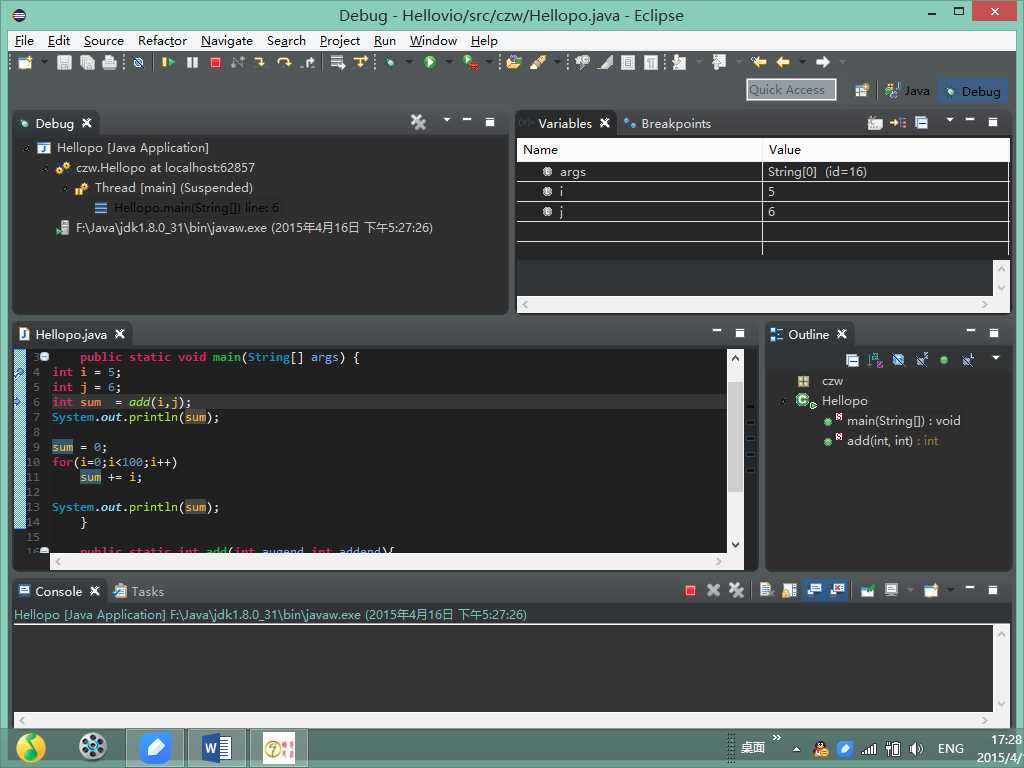Click the Quick Access search field

791,90
